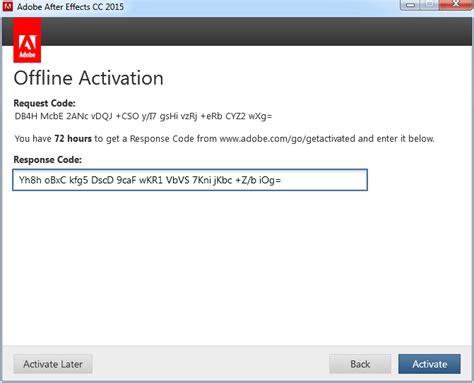This screenshot has height=383, width=474.
Task: Choose Activate Later
Action: click(x=53, y=364)
